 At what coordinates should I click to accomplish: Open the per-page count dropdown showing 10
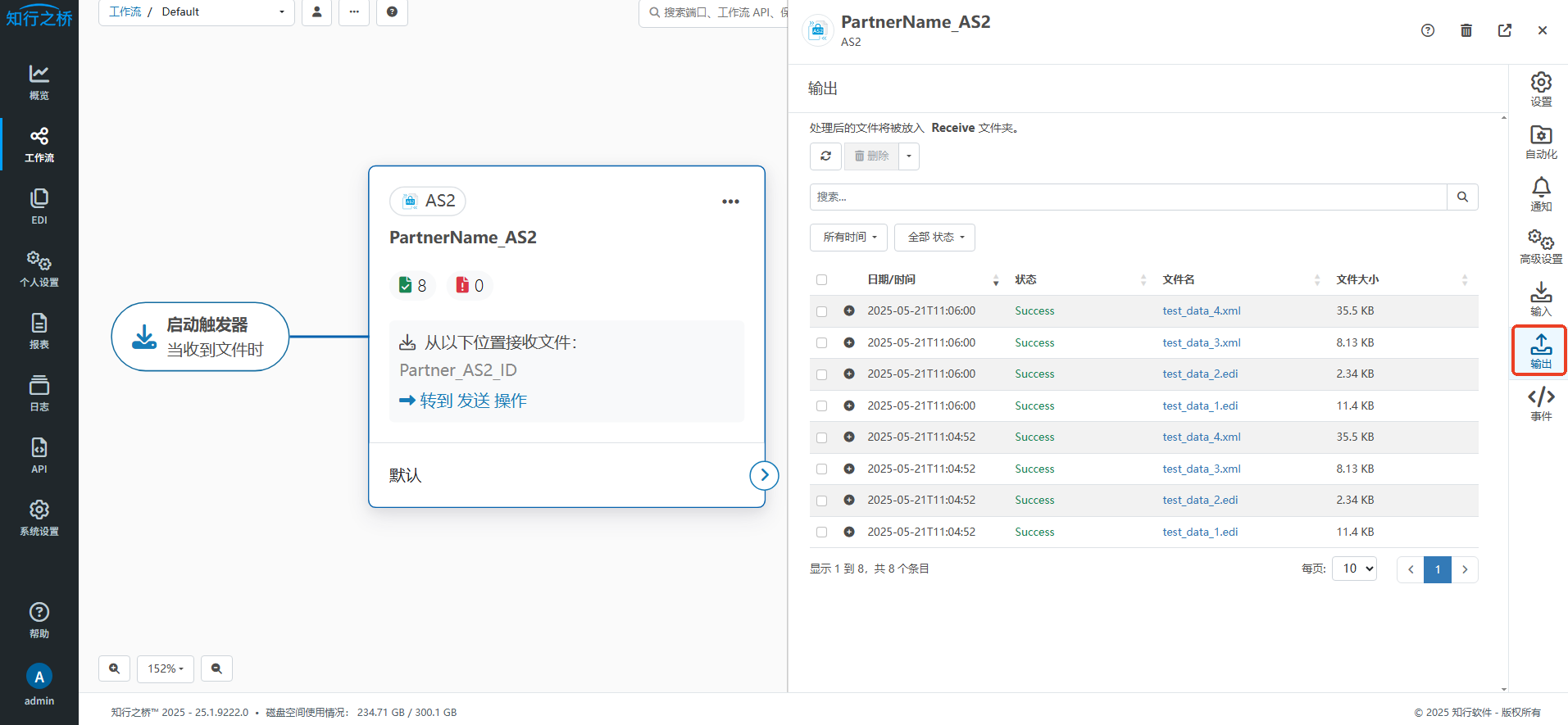tap(1354, 569)
